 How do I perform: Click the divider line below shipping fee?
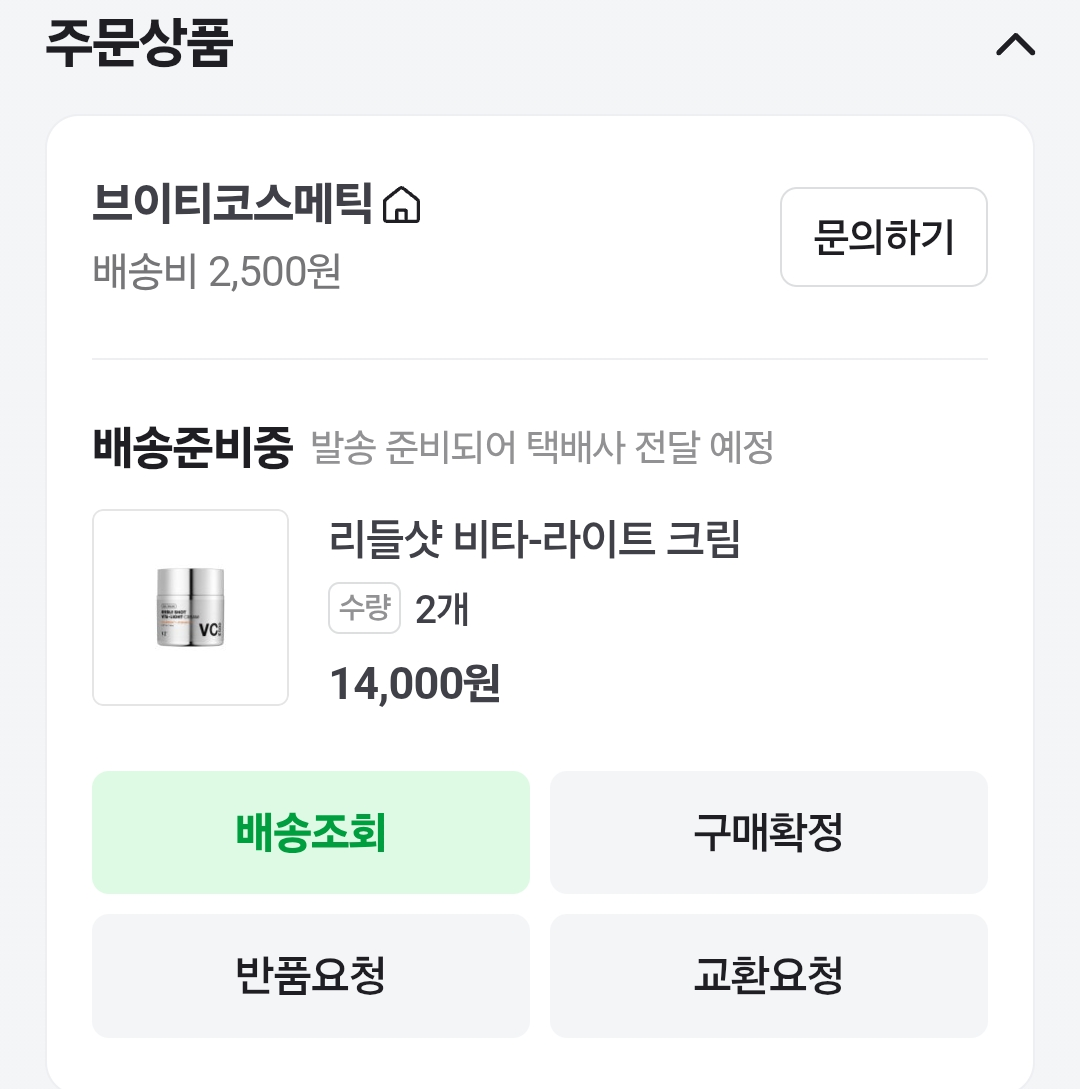pos(539,358)
